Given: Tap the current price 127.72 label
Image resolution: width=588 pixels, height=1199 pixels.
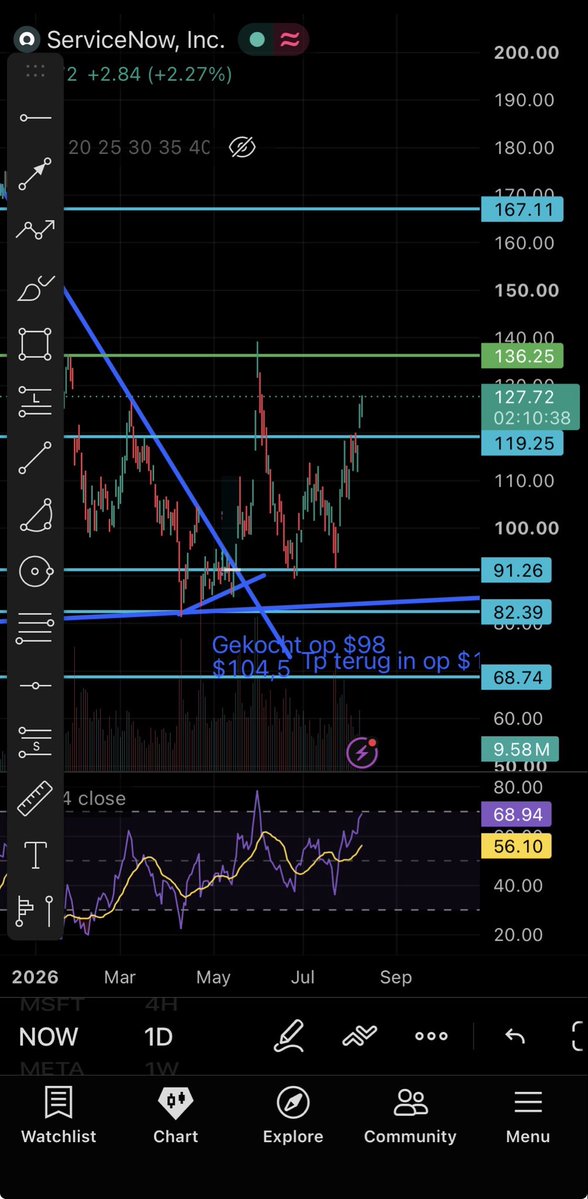Looking at the screenshot, I should 529,408.
